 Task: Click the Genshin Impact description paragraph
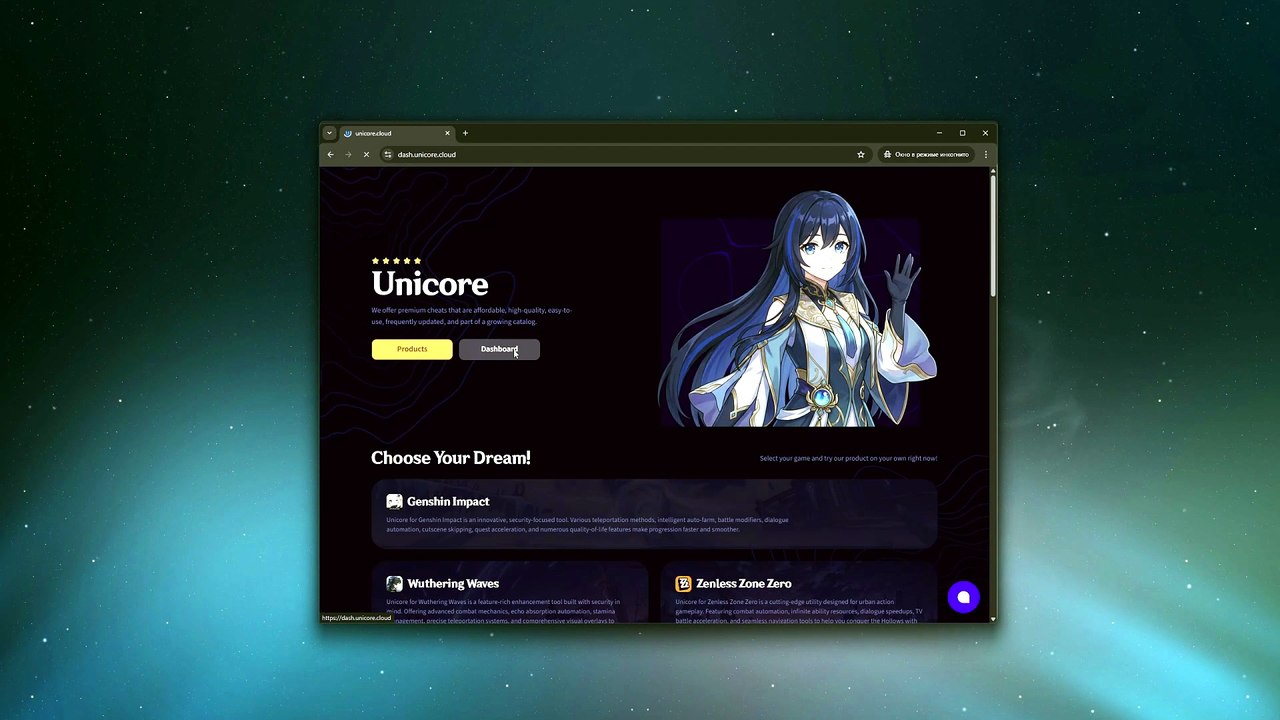[587, 524]
